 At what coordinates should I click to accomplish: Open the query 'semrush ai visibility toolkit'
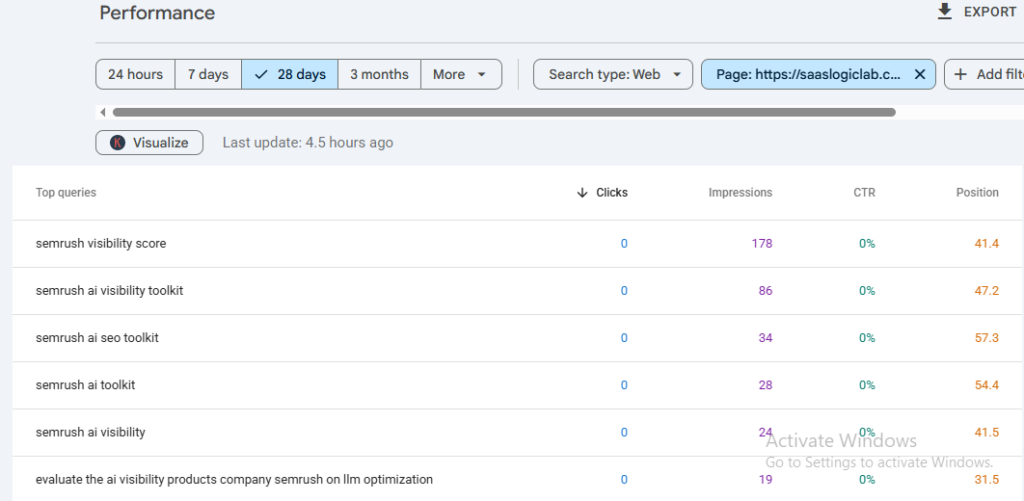coord(109,291)
